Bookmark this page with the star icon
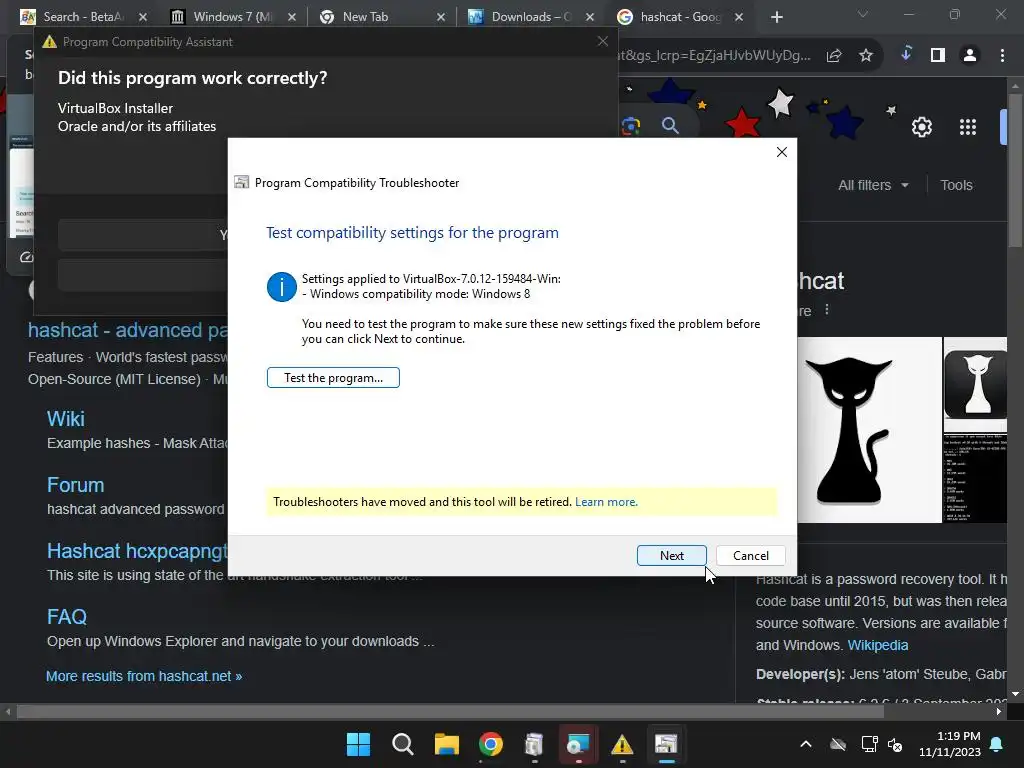The height and width of the screenshot is (768, 1024). [866, 56]
